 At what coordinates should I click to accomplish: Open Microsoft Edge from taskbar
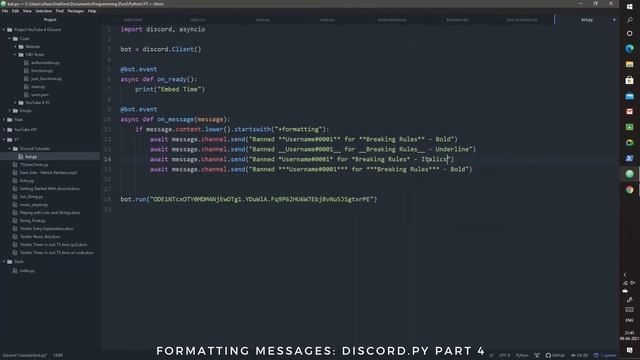629,49
